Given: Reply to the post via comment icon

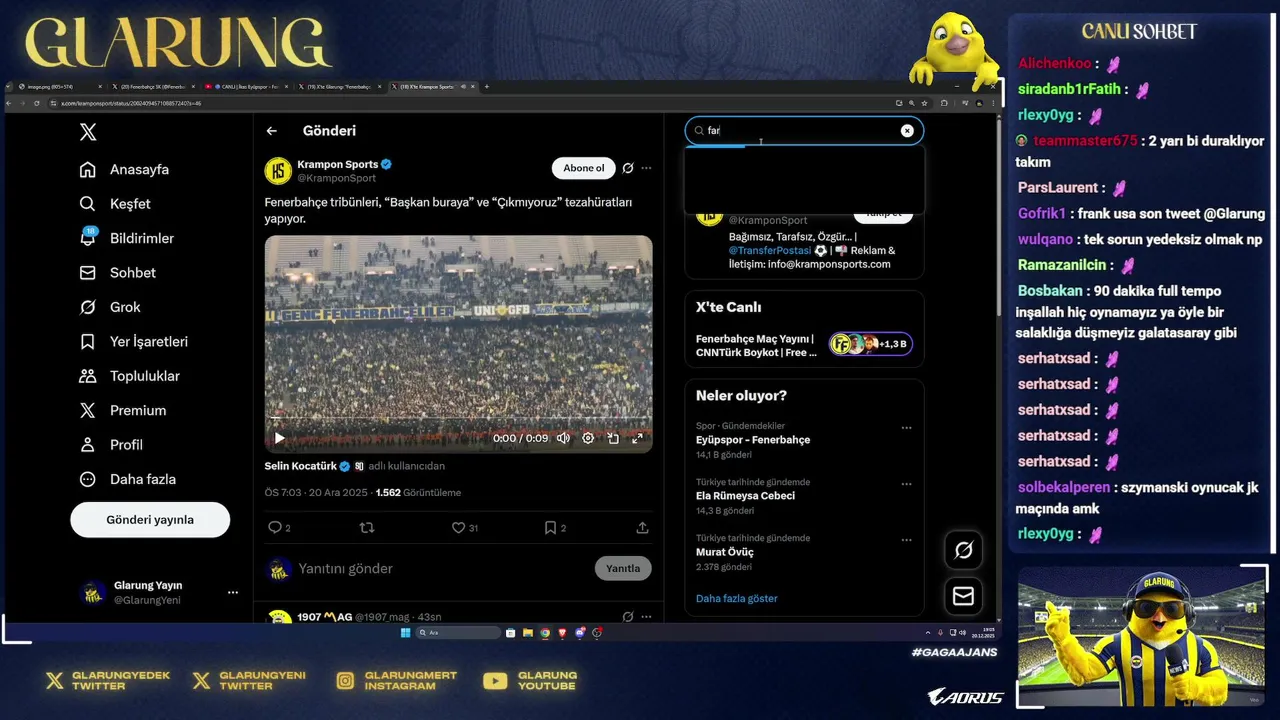Looking at the screenshot, I should pos(275,528).
